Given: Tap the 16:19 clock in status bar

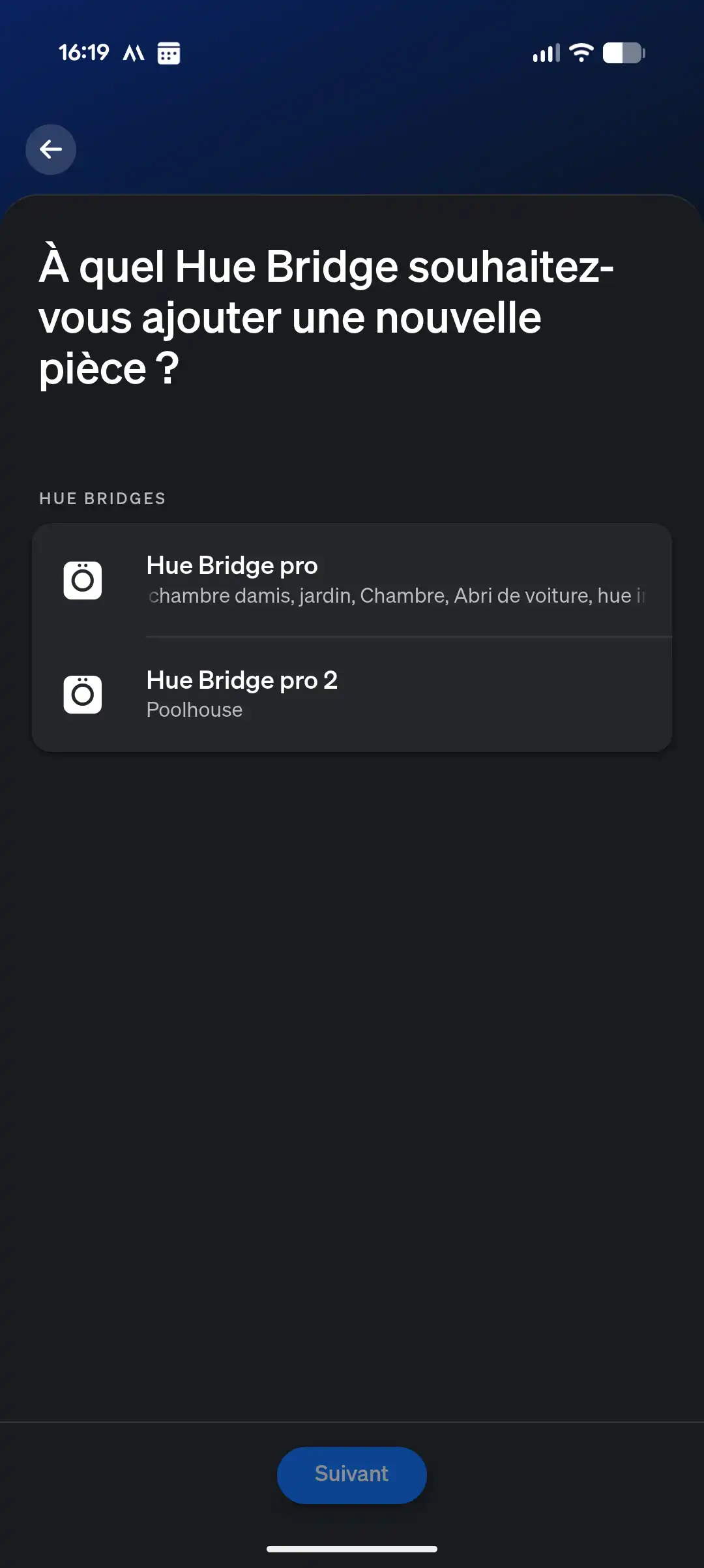Looking at the screenshot, I should coord(84,52).
